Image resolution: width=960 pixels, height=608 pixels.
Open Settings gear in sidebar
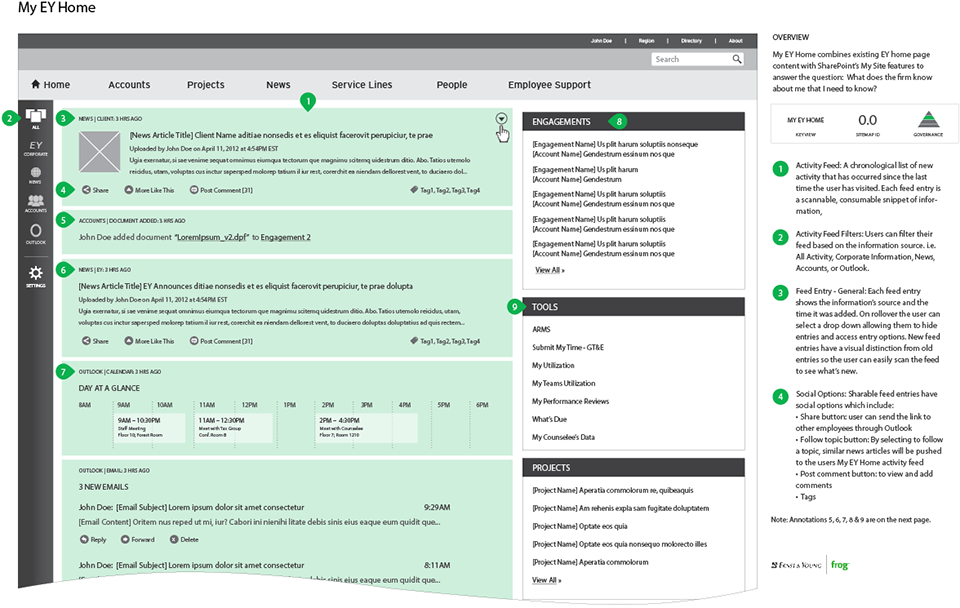36,272
